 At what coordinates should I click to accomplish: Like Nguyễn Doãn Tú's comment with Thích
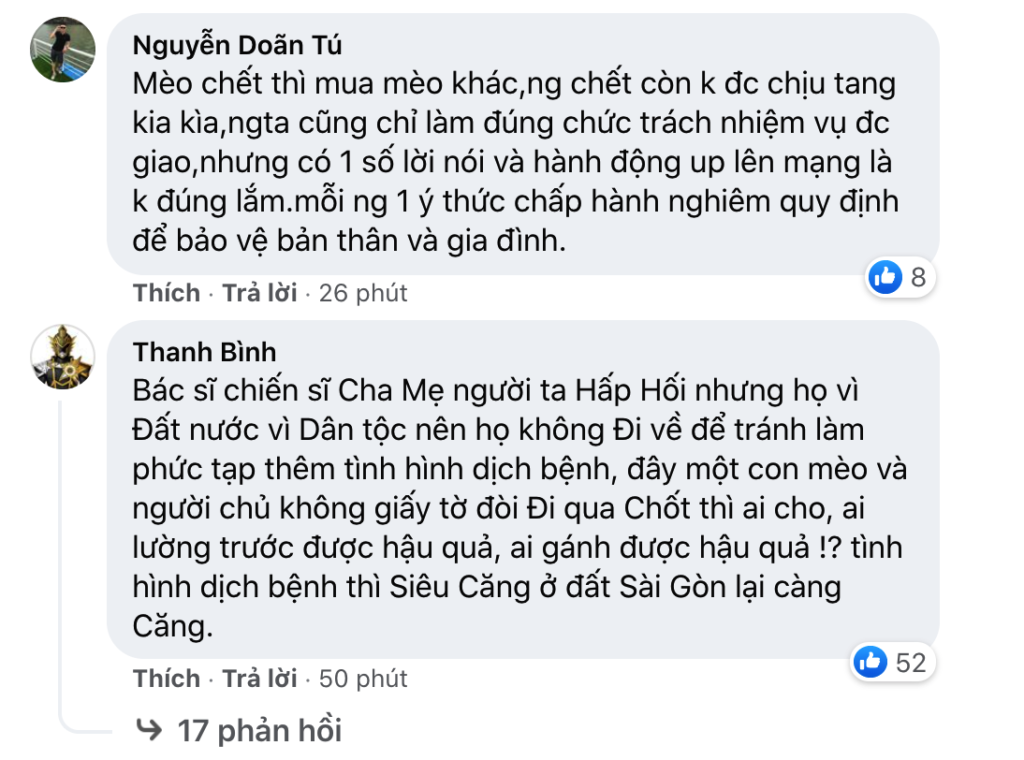(167, 293)
